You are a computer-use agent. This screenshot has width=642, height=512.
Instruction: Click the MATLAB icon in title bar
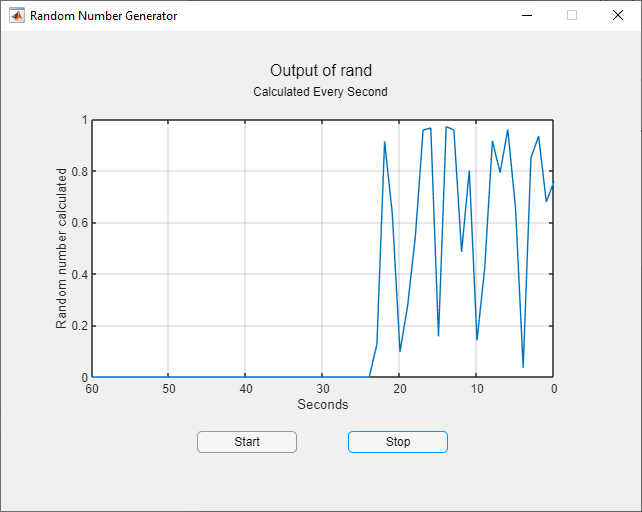point(17,16)
